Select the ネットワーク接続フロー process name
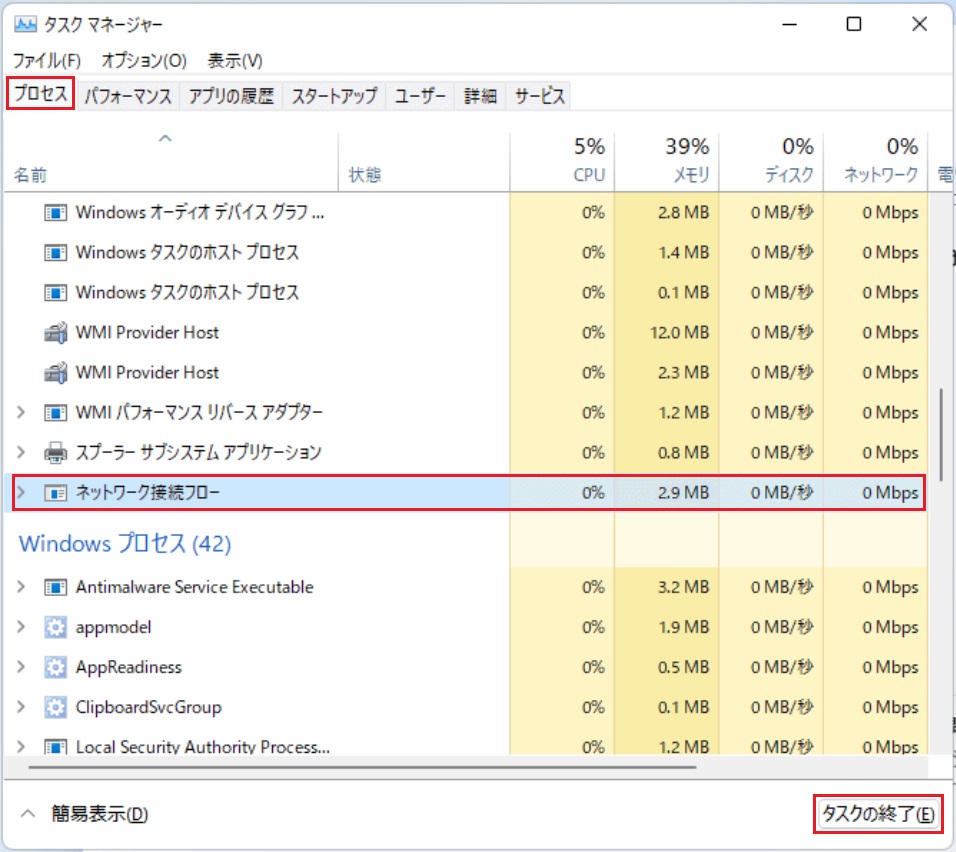956x852 pixels. 148,493
